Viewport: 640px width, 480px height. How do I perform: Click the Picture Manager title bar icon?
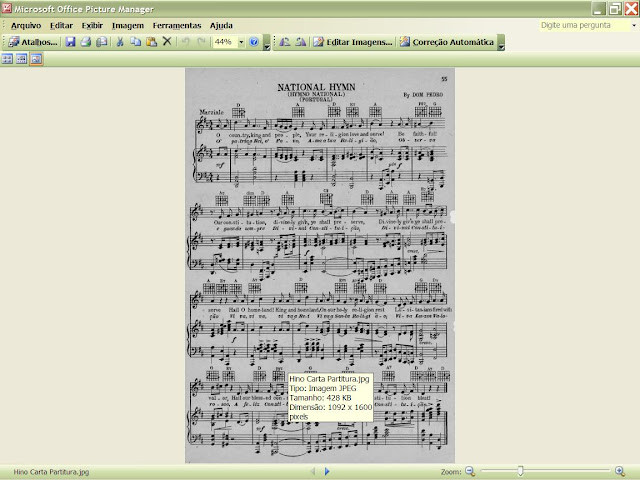tap(7, 8)
